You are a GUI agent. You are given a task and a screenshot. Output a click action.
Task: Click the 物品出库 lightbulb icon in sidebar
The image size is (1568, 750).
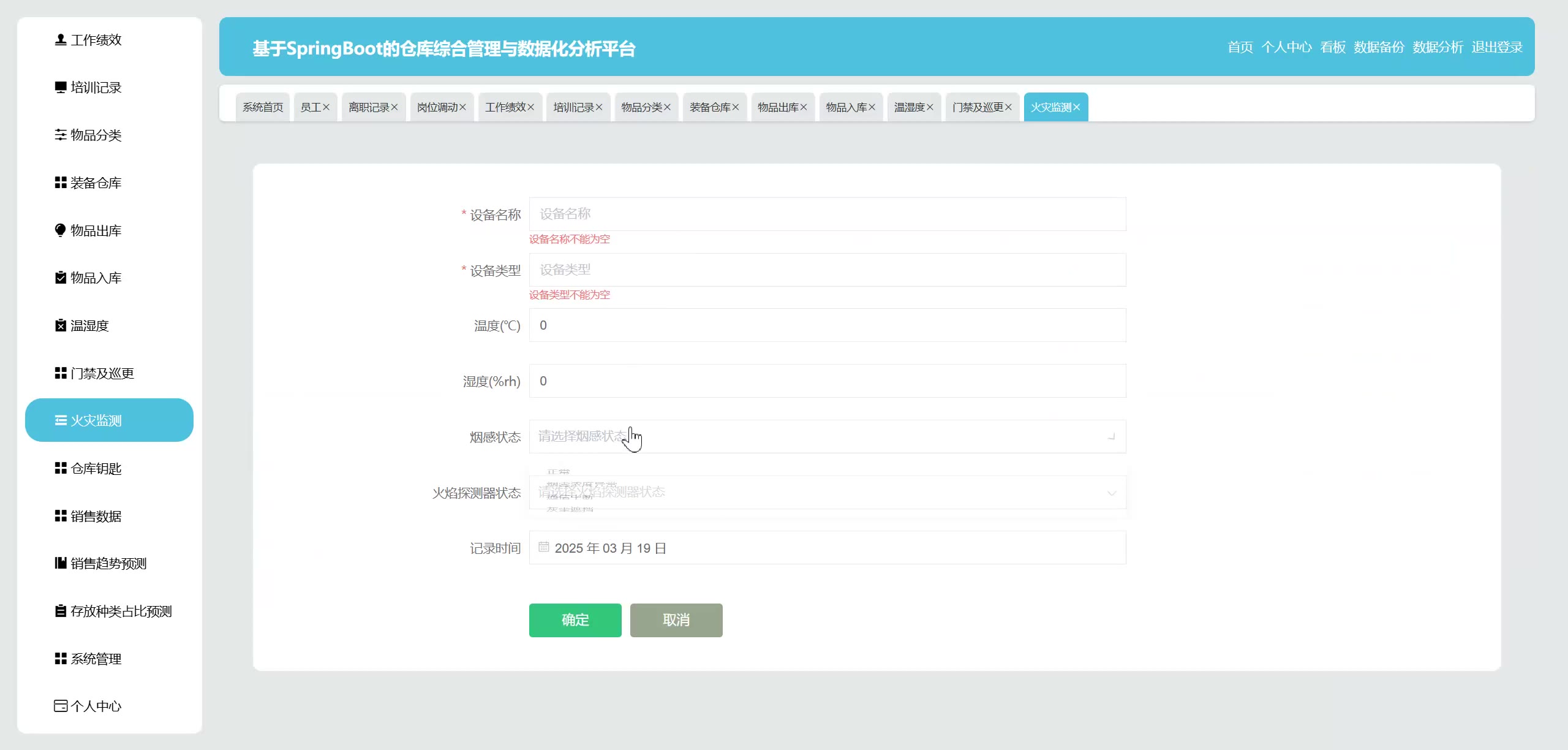(x=60, y=230)
